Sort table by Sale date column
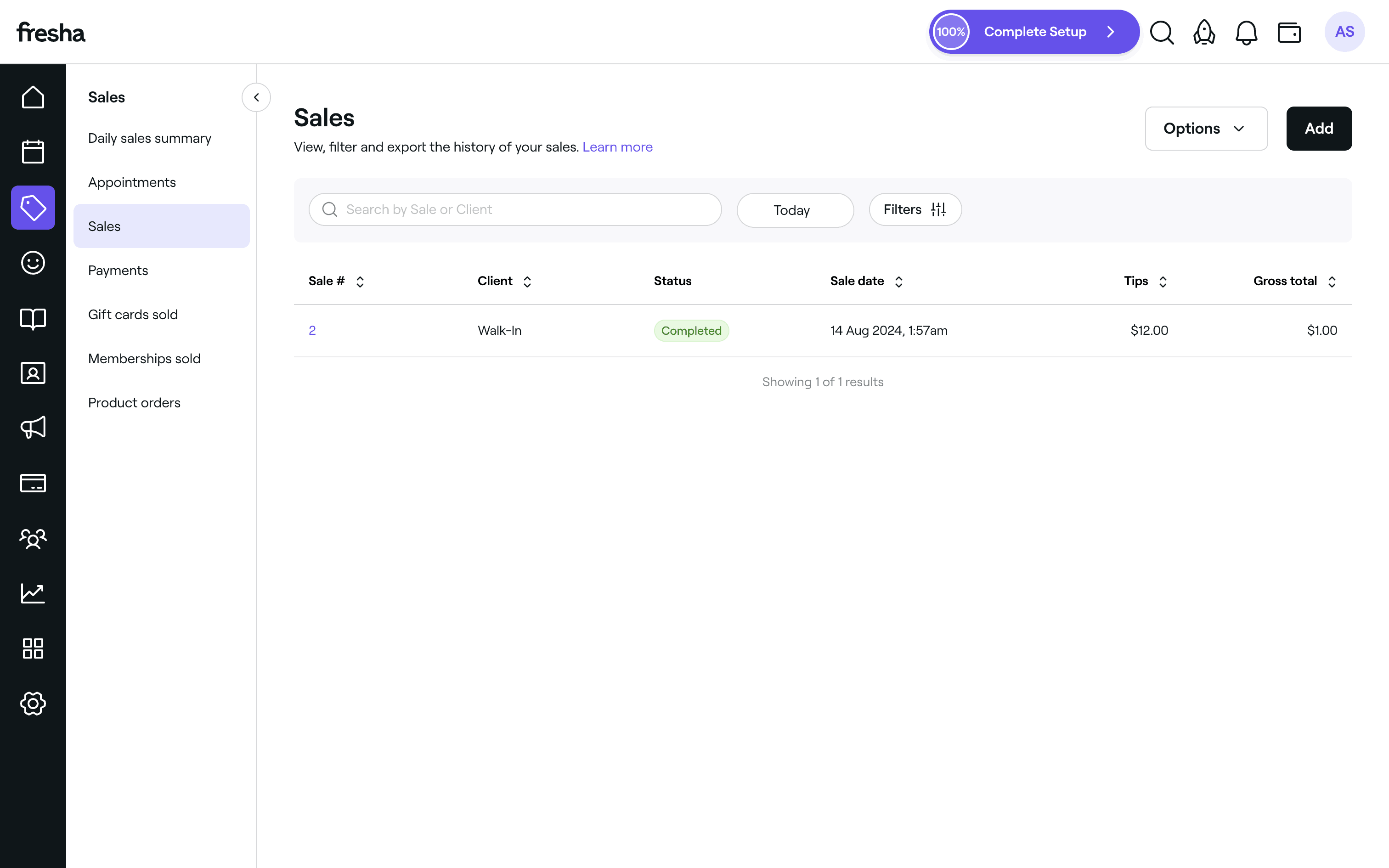Screen dimensions: 1389x868 click(x=867, y=281)
